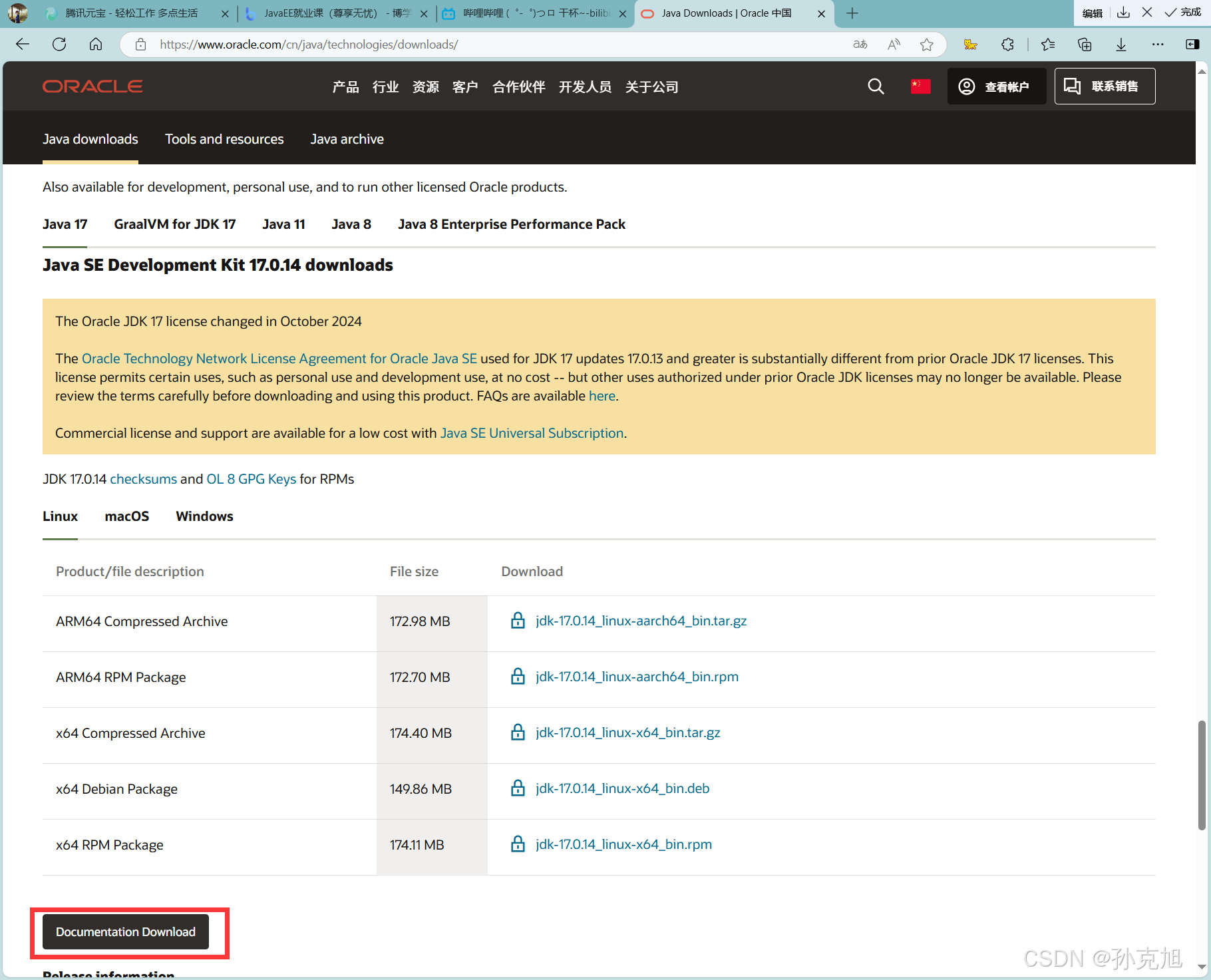Download jdk-17.0.14_linux-aarch64_bin.rpm
1211x980 pixels.
coord(637,677)
